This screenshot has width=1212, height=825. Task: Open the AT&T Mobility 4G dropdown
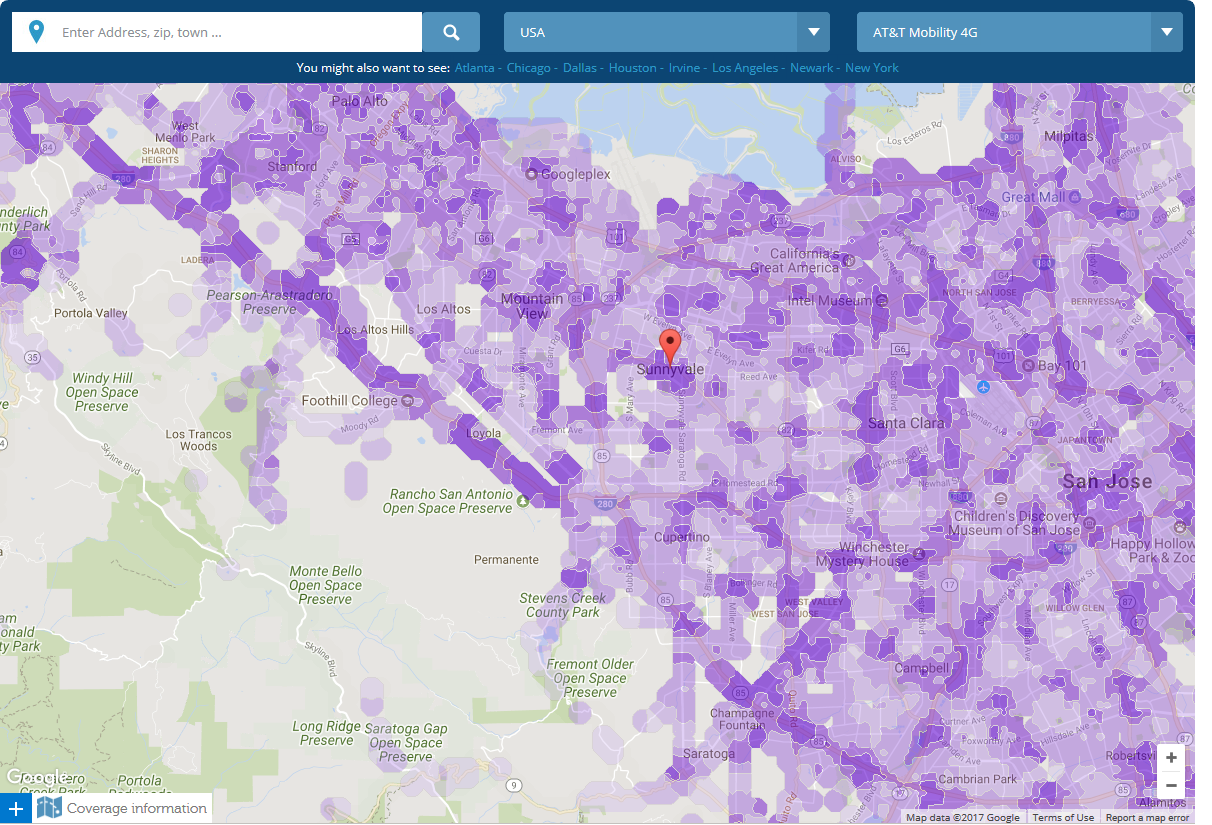1020,32
